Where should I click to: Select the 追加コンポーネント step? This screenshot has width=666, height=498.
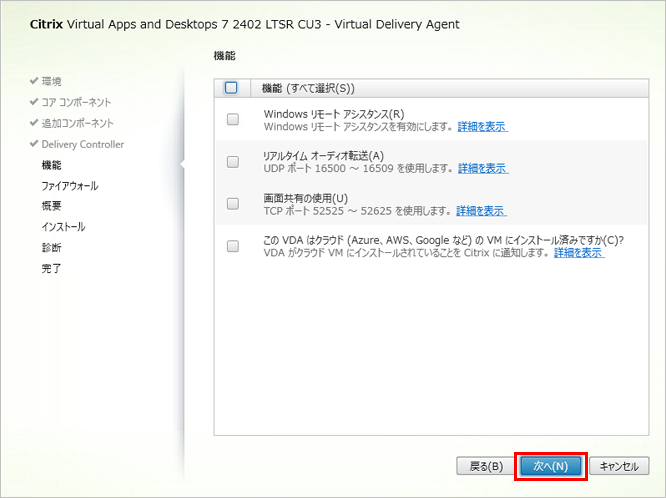pyautogui.click(x=77, y=123)
